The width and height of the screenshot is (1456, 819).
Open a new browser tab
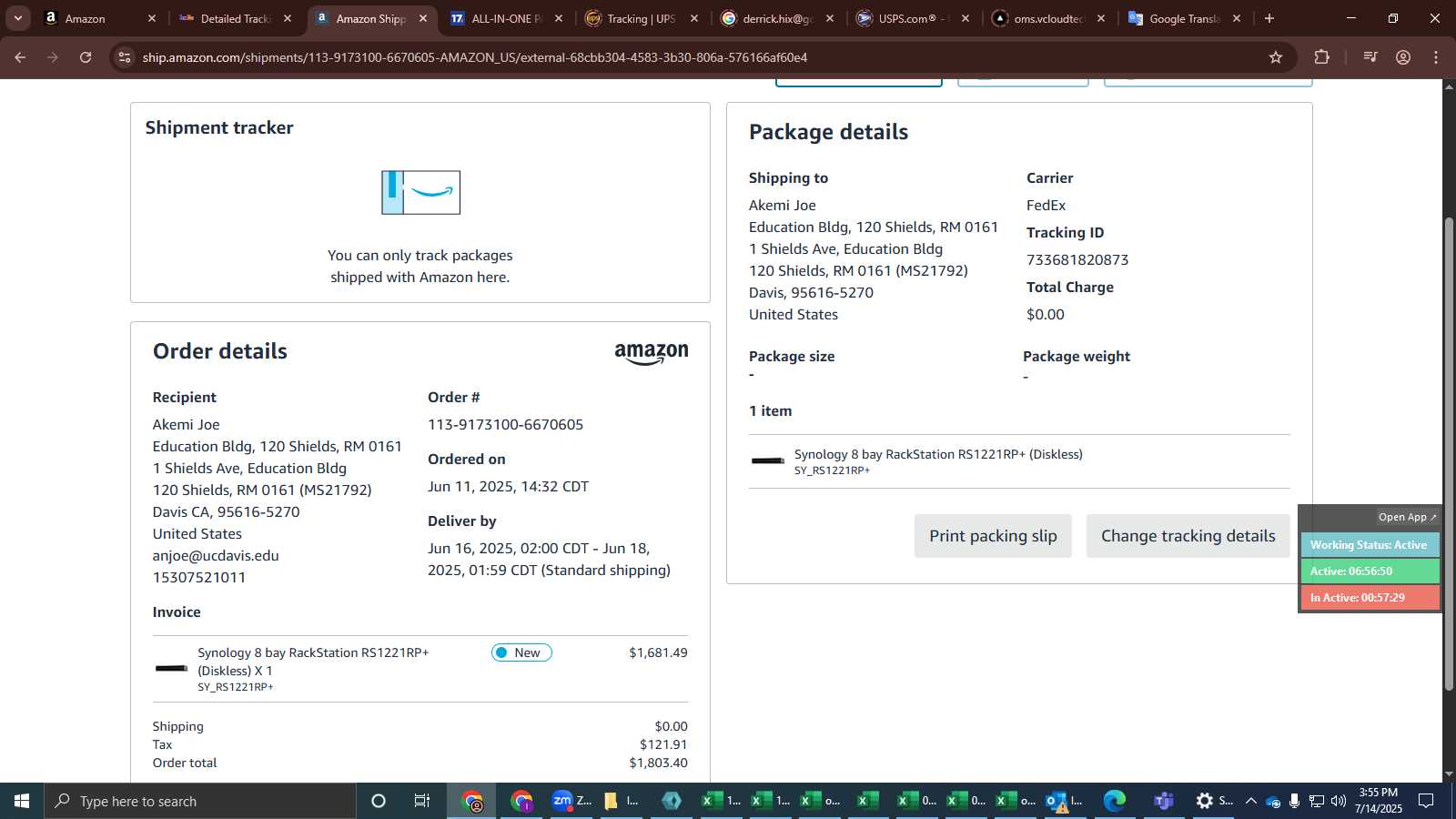tap(1269, 18)
